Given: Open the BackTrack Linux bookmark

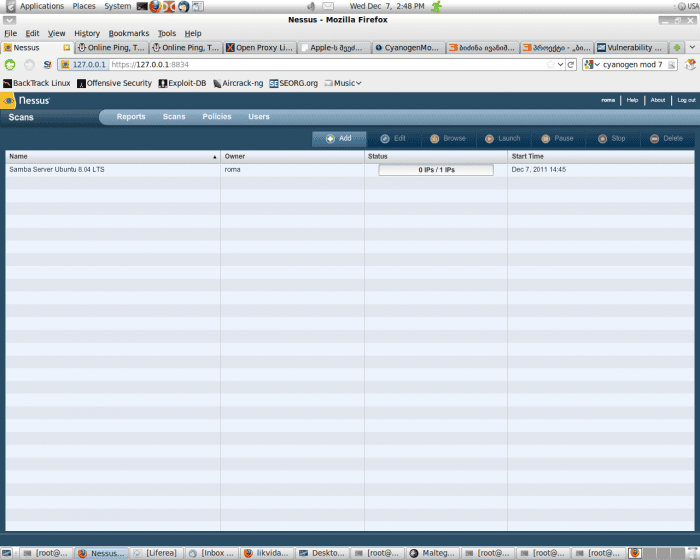Looking at the screenshot, I should (37, 84).
